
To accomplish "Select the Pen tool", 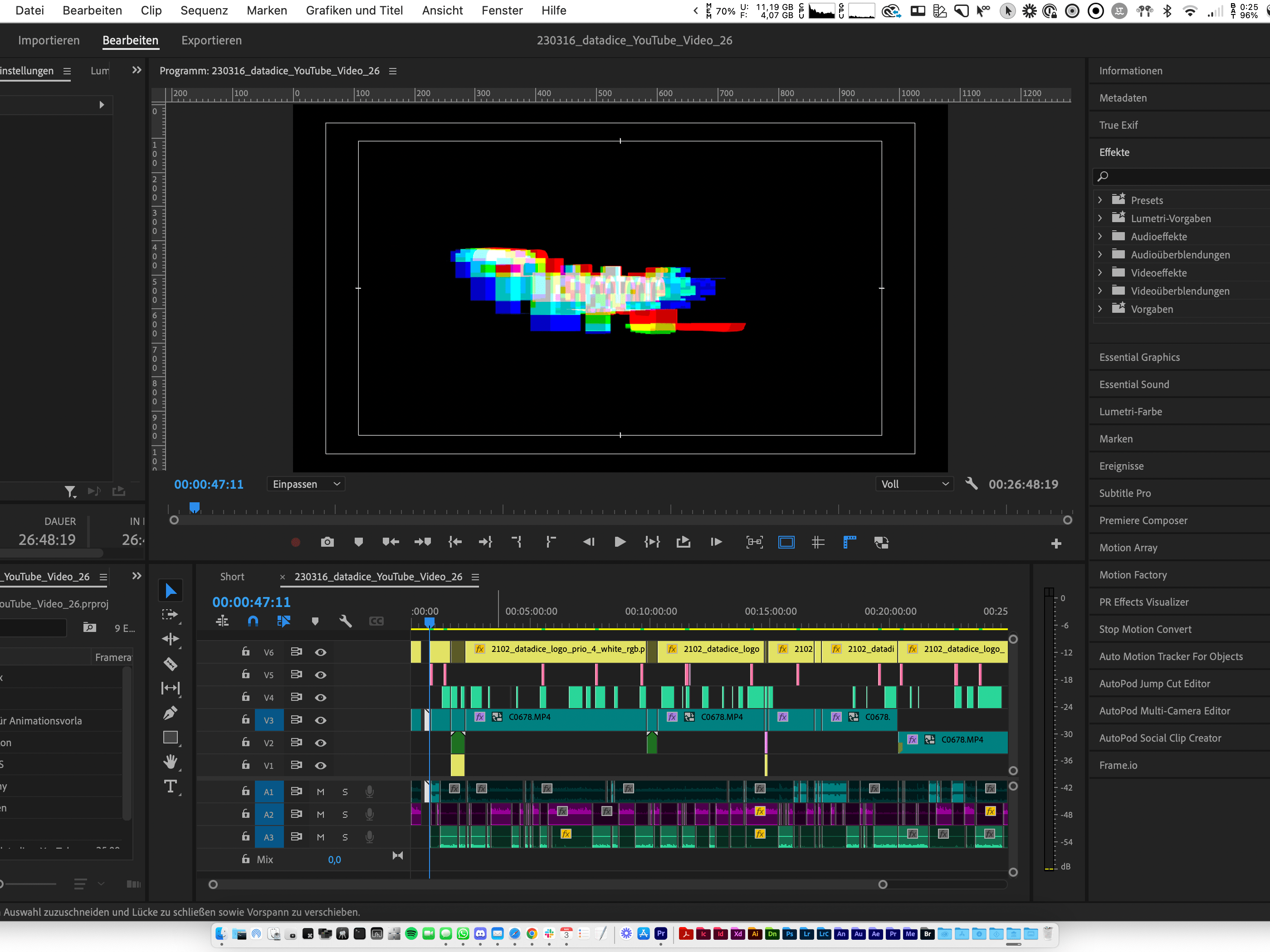I will (x=171, y=713).
